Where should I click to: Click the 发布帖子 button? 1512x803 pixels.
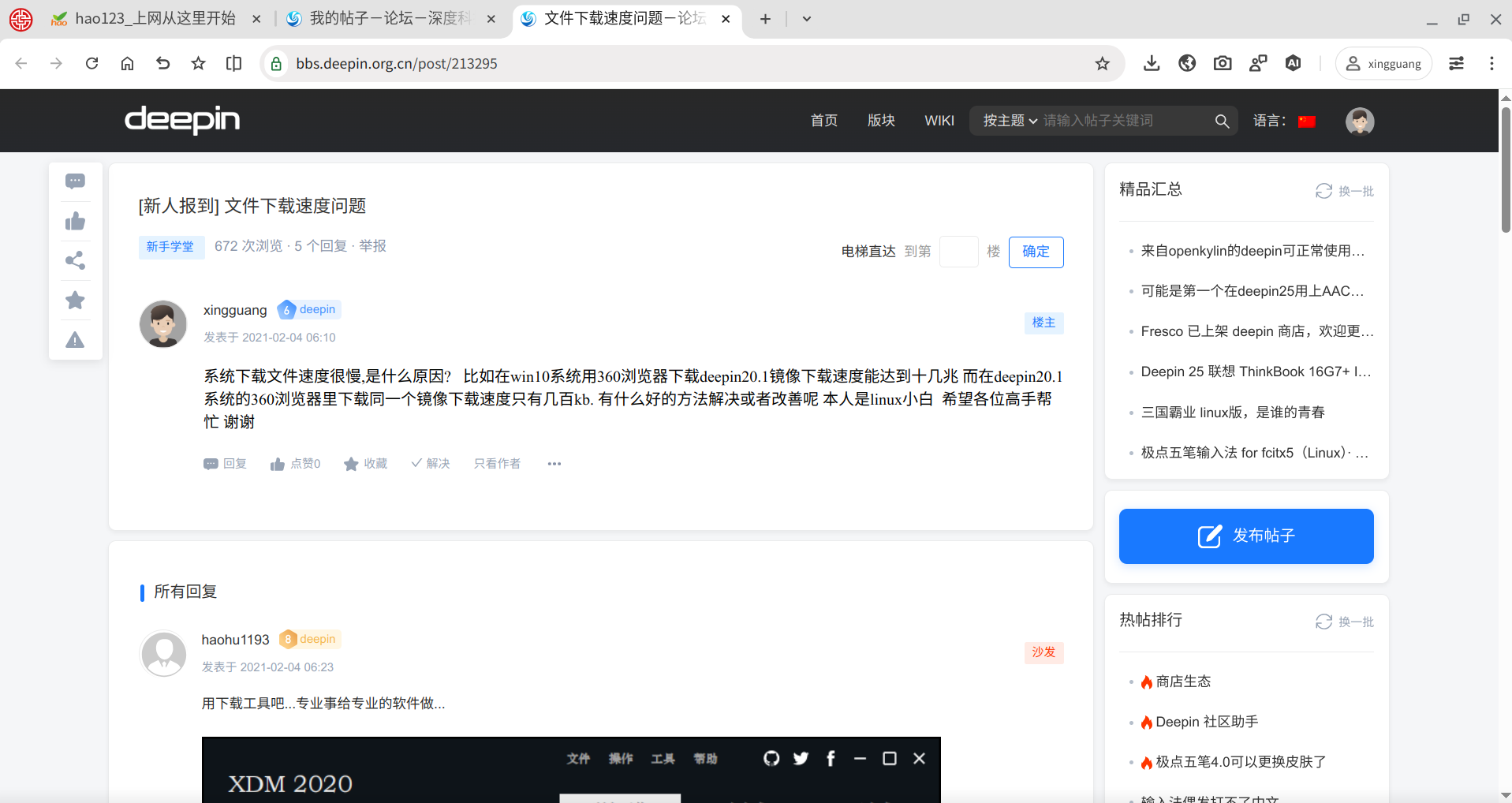coord(1246,536)
